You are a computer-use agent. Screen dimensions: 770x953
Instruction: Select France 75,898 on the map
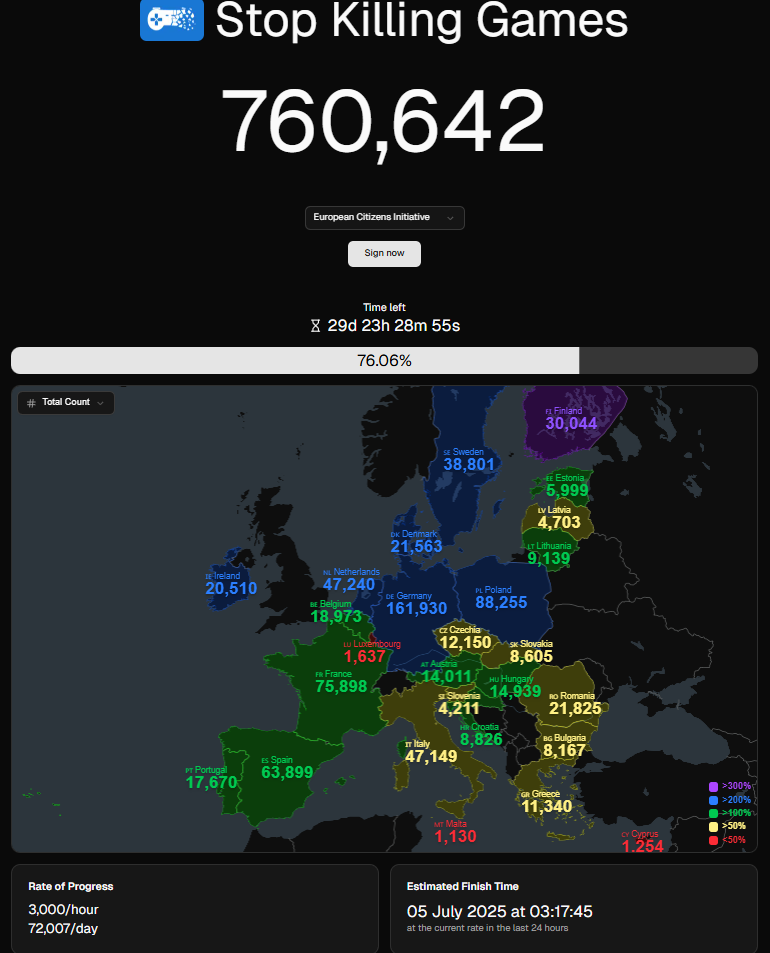(341, 681)
